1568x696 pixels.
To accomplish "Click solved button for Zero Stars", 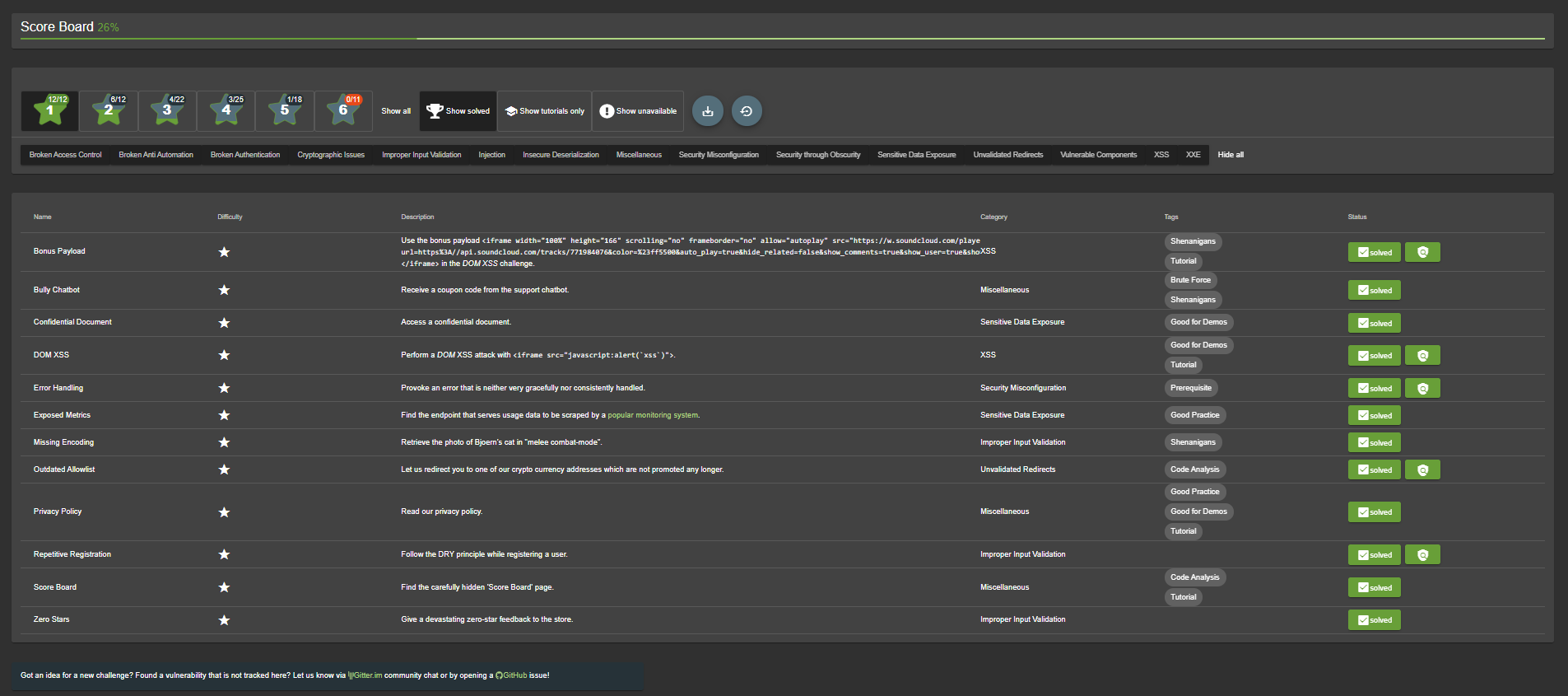I will click(x=1375, y=620).
